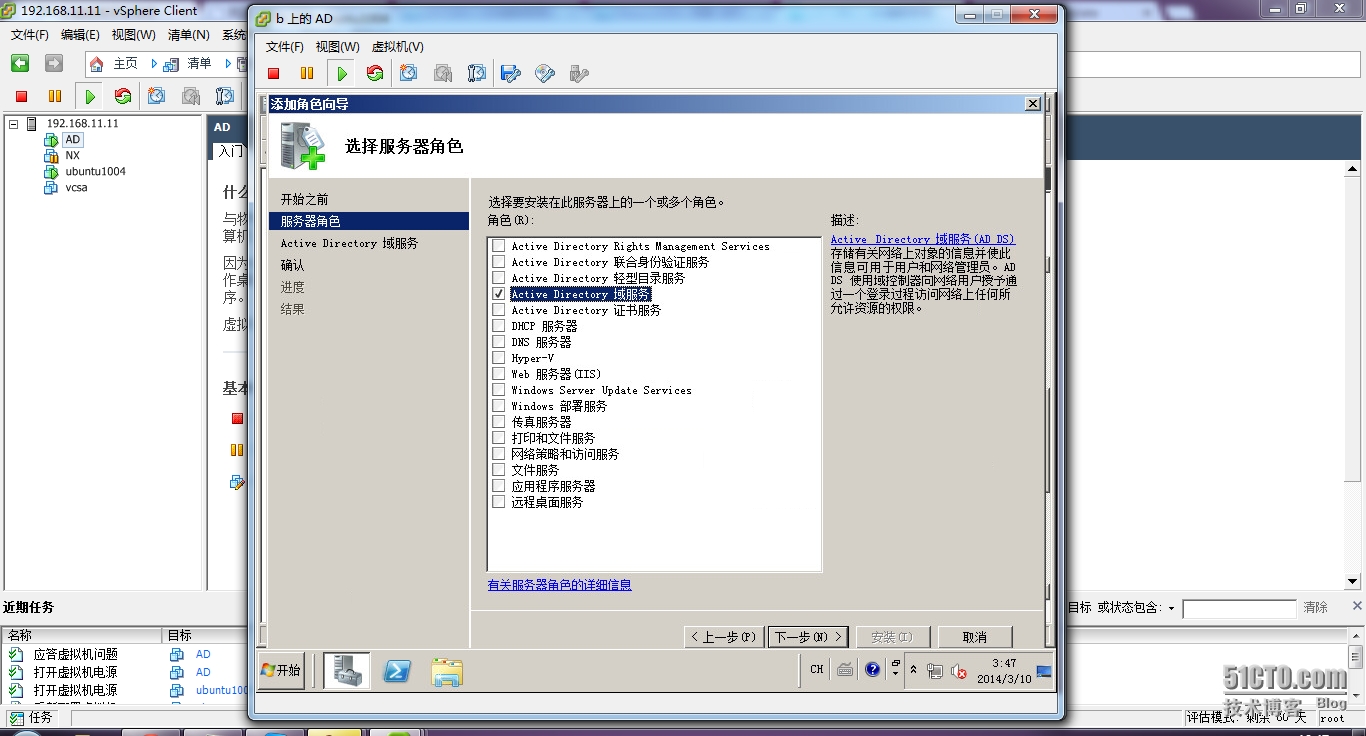Check 传真服务器 role
Viewport: 1366px width, 736px height.
tap(498, 422)
